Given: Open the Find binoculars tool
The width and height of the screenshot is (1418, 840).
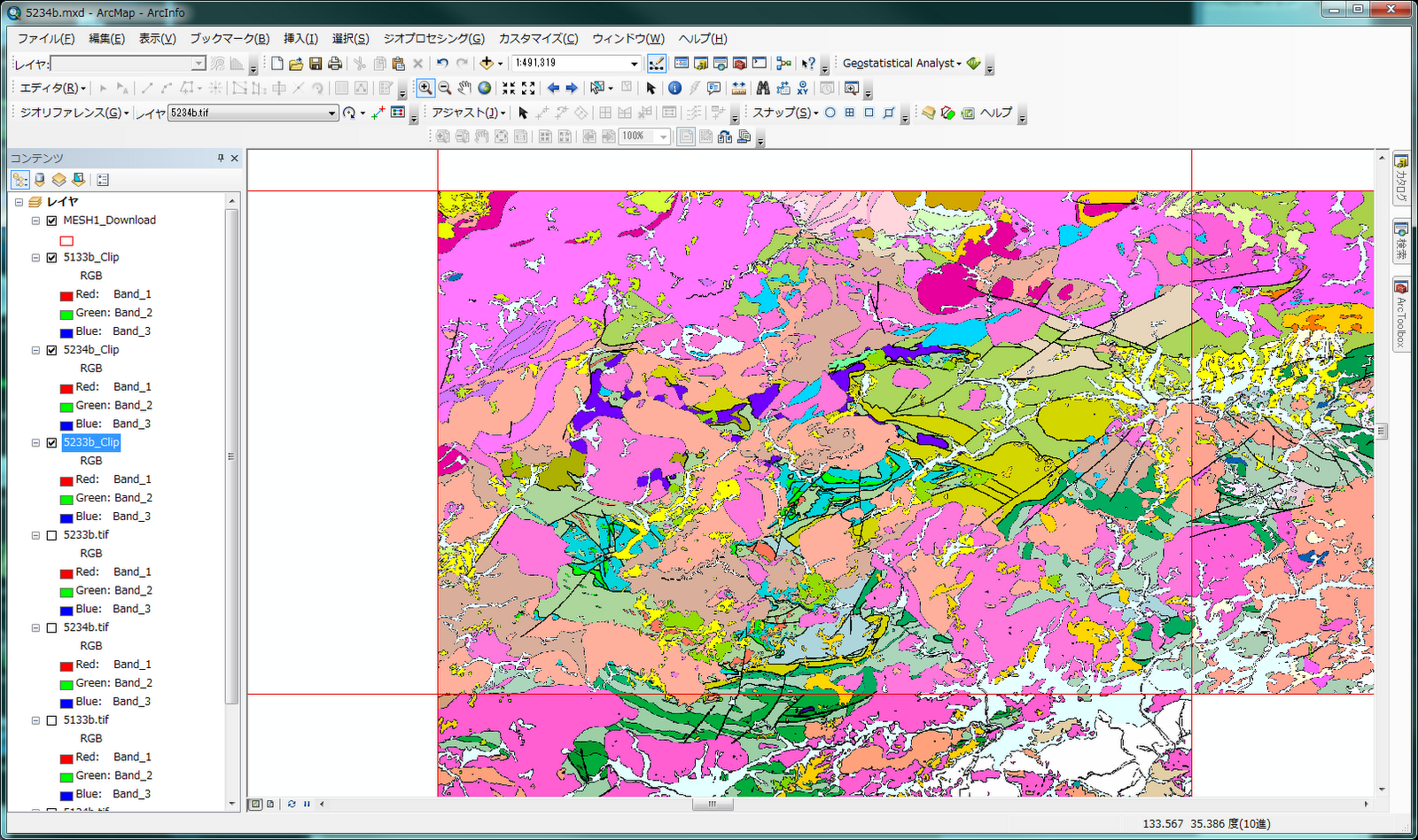Looking at the screenshot, I should point(762,88).
